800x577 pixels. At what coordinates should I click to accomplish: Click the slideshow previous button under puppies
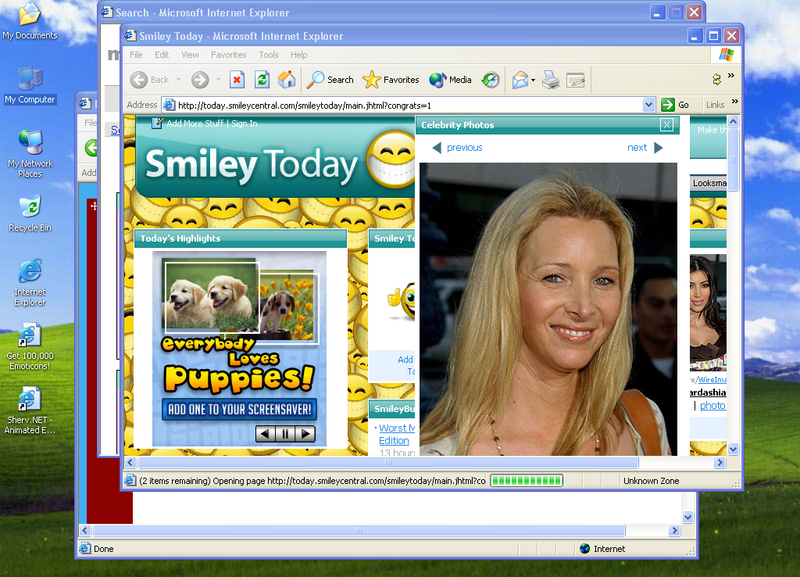coord(264,434)
